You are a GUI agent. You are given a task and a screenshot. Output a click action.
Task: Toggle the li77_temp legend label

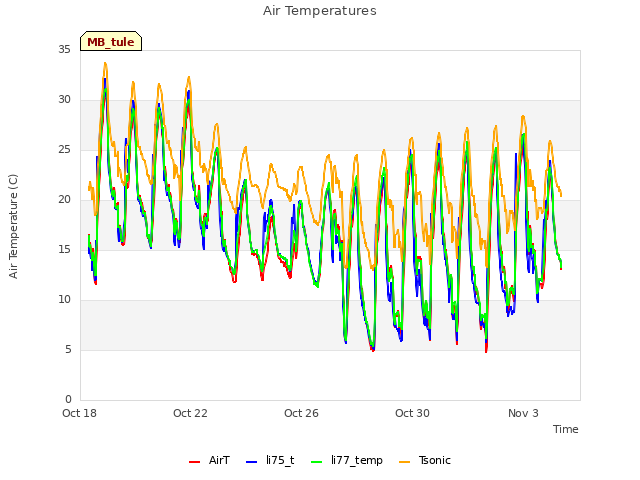[x=357, y=461]
